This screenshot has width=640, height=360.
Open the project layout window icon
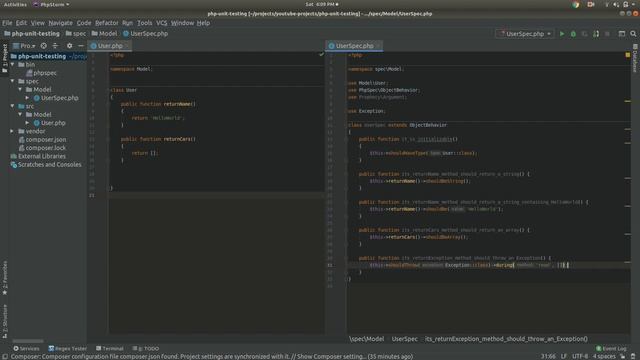pyautogui.click(x=622, y=34)
